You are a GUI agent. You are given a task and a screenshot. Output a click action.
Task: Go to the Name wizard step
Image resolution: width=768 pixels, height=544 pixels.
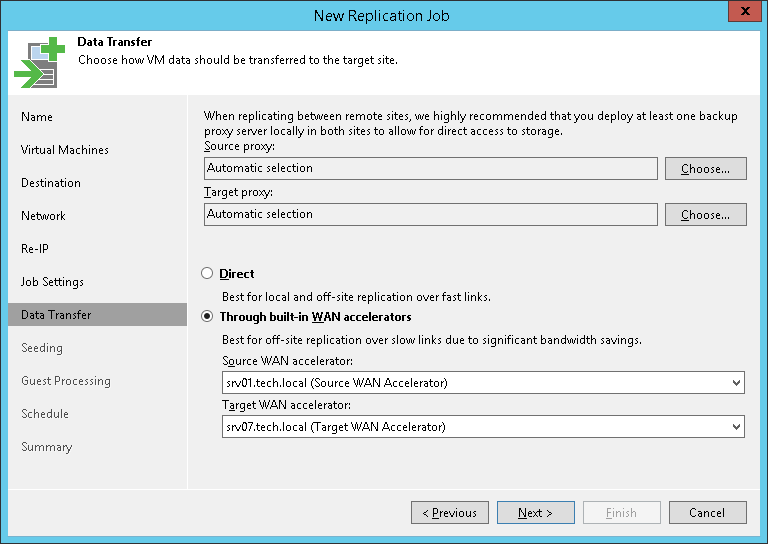click(x=37, y=117)
